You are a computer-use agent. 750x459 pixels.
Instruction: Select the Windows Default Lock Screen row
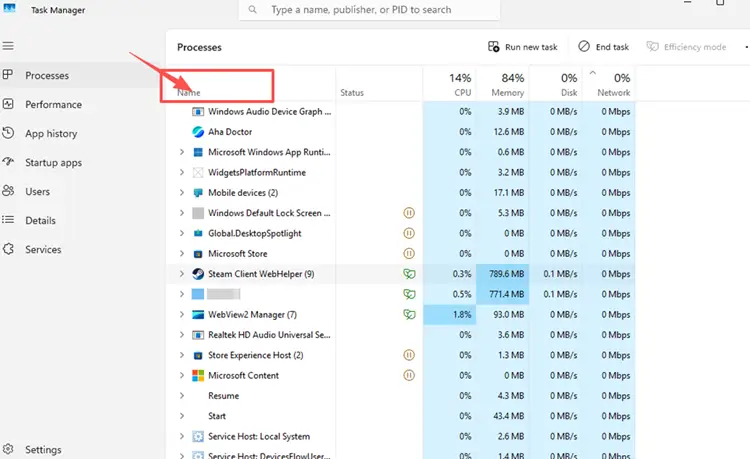(x=400, y=213)
